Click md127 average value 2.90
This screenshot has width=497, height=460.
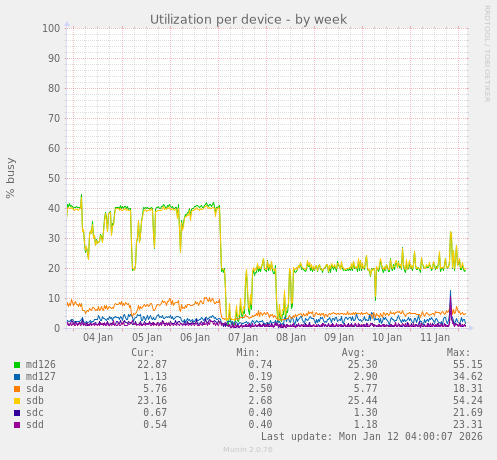(366, 377)
